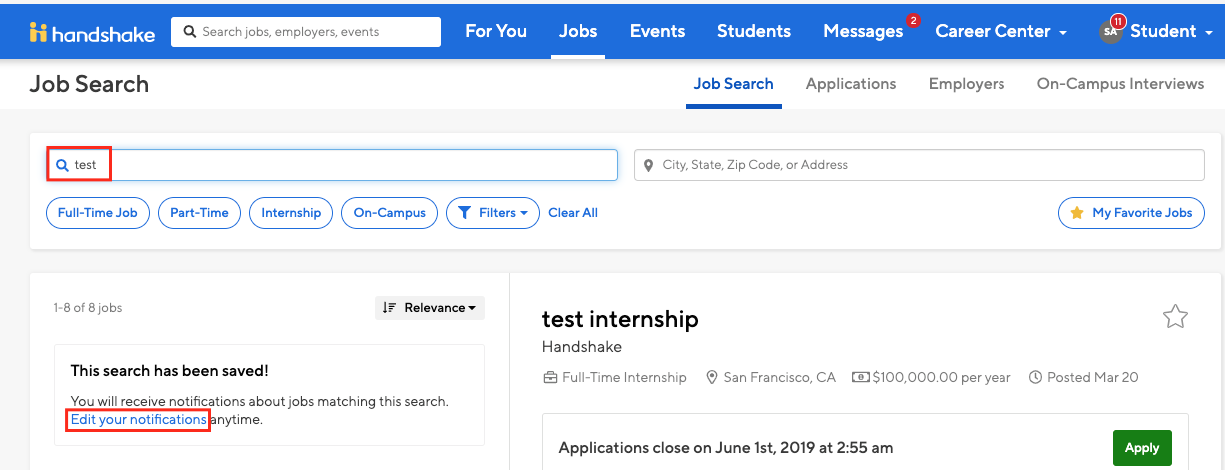Click the Handshake logo in header
The height and width of the screenshot is (470, 1225).
click(x=92, y=33)
